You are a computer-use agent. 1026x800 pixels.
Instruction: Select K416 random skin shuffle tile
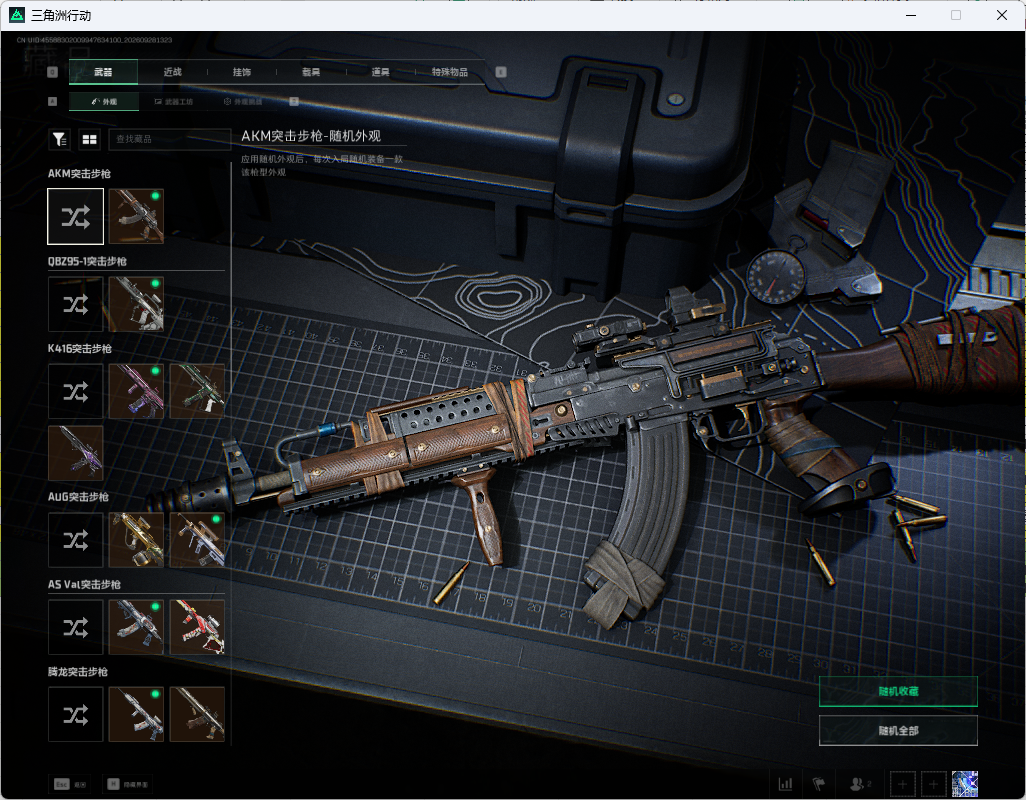pyautogui.click(x=76, y=391)
